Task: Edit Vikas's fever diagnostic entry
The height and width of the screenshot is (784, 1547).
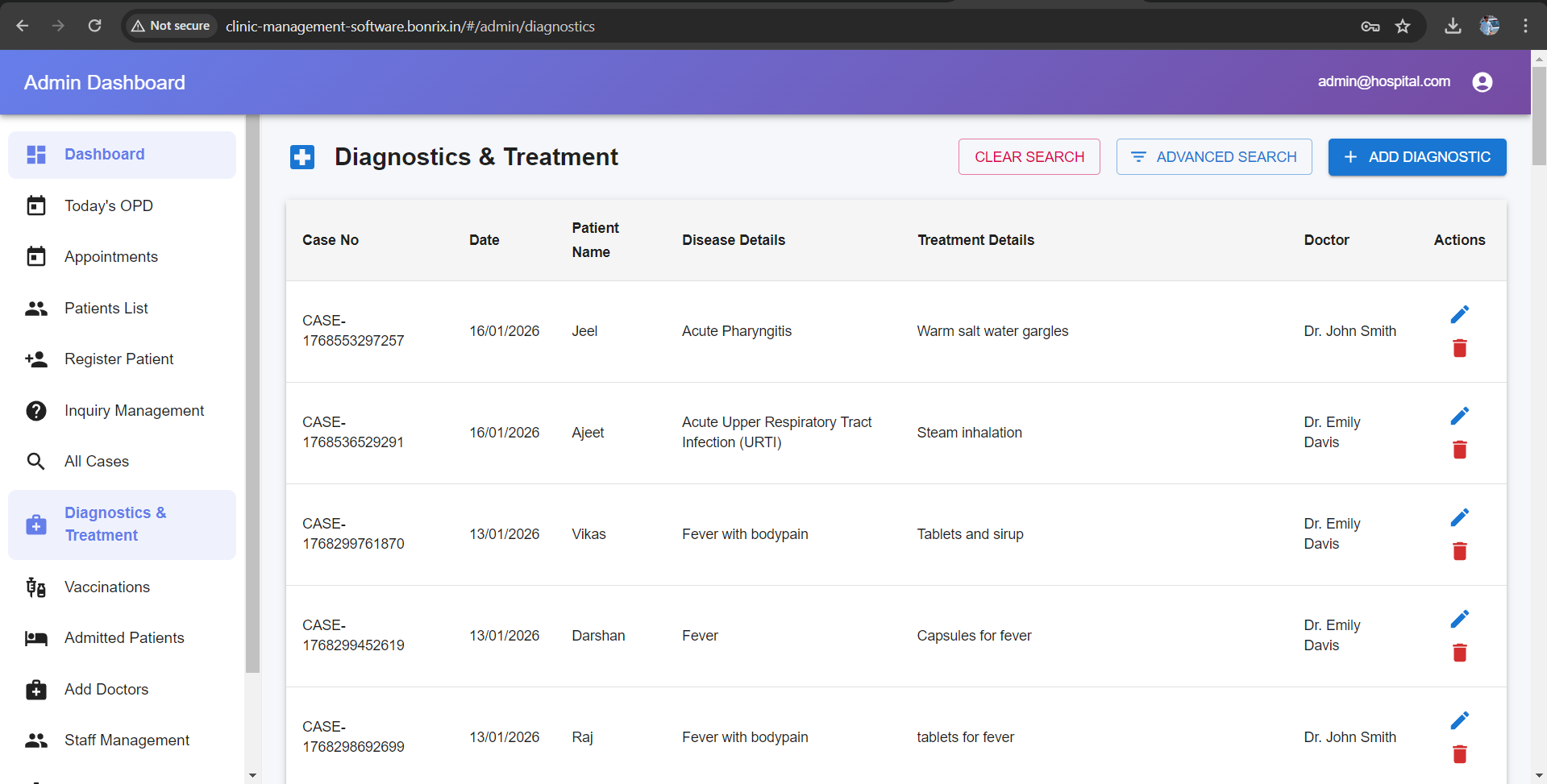Action: (x=1460, y=517)
